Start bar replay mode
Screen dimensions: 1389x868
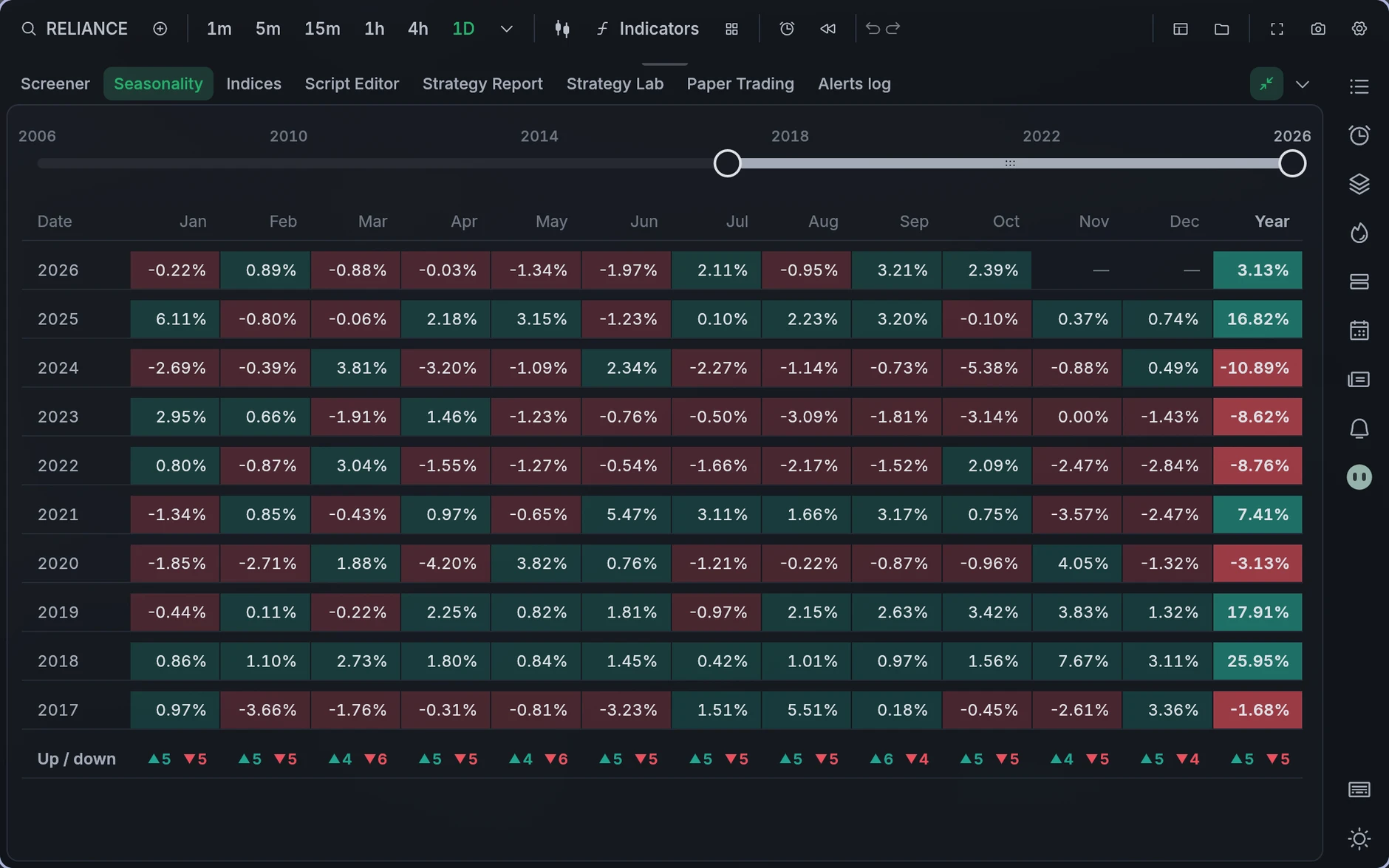point(828,29)
